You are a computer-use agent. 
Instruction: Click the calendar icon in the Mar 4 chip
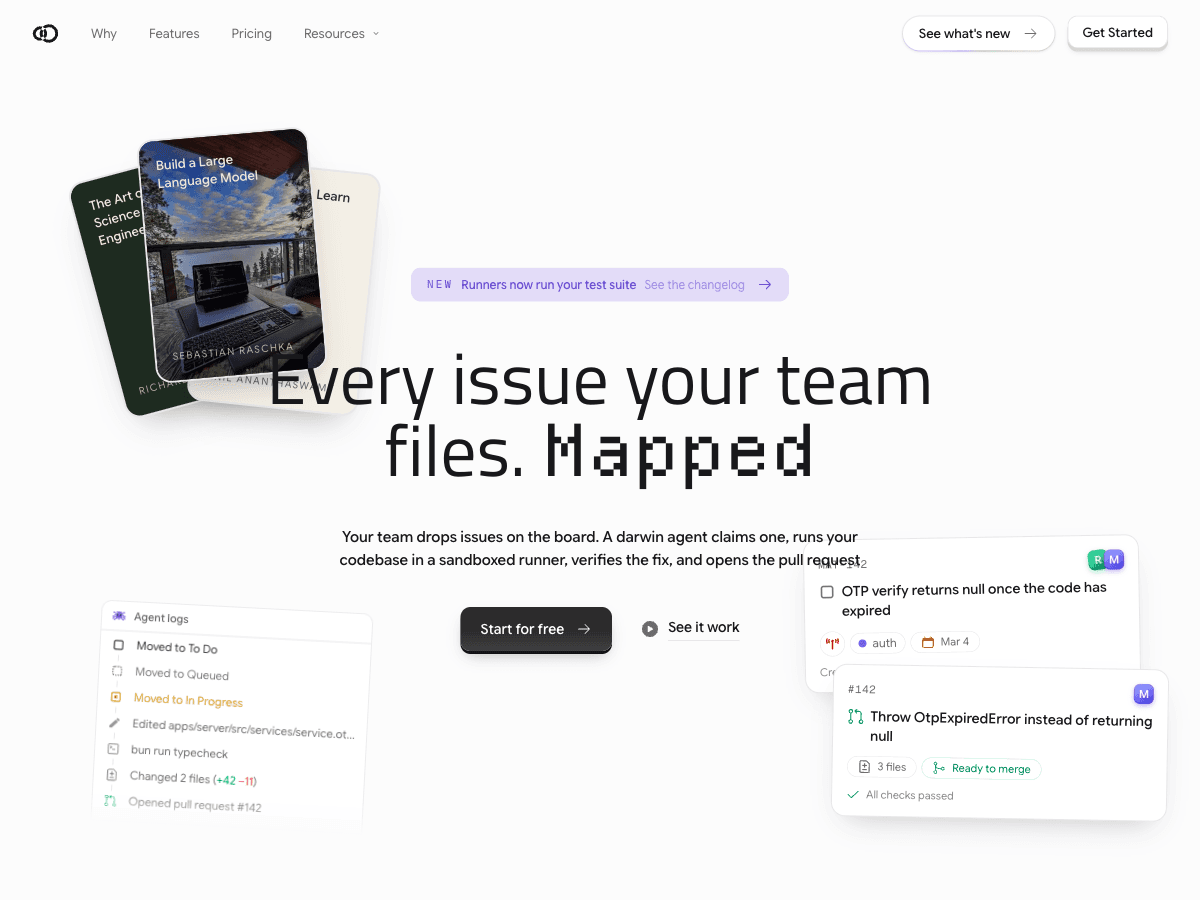[928, 642]
